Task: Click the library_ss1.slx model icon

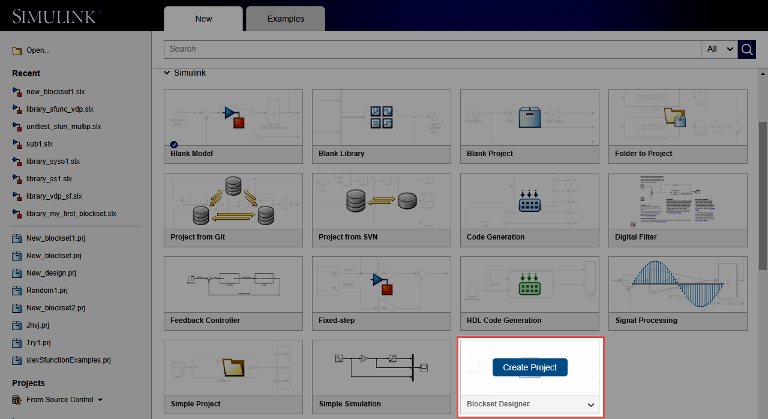Action: 17,178
